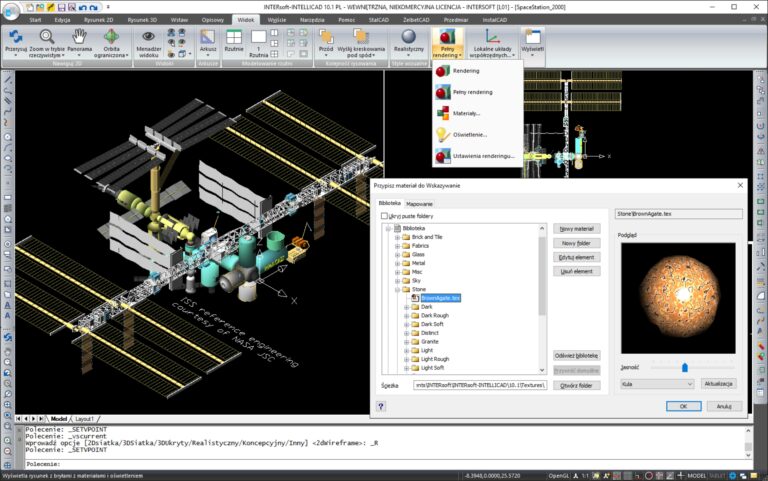Click the help question mark icon in dialog
Screen dimensions: 768x481
pyautogui.click(x=381, y=406)
